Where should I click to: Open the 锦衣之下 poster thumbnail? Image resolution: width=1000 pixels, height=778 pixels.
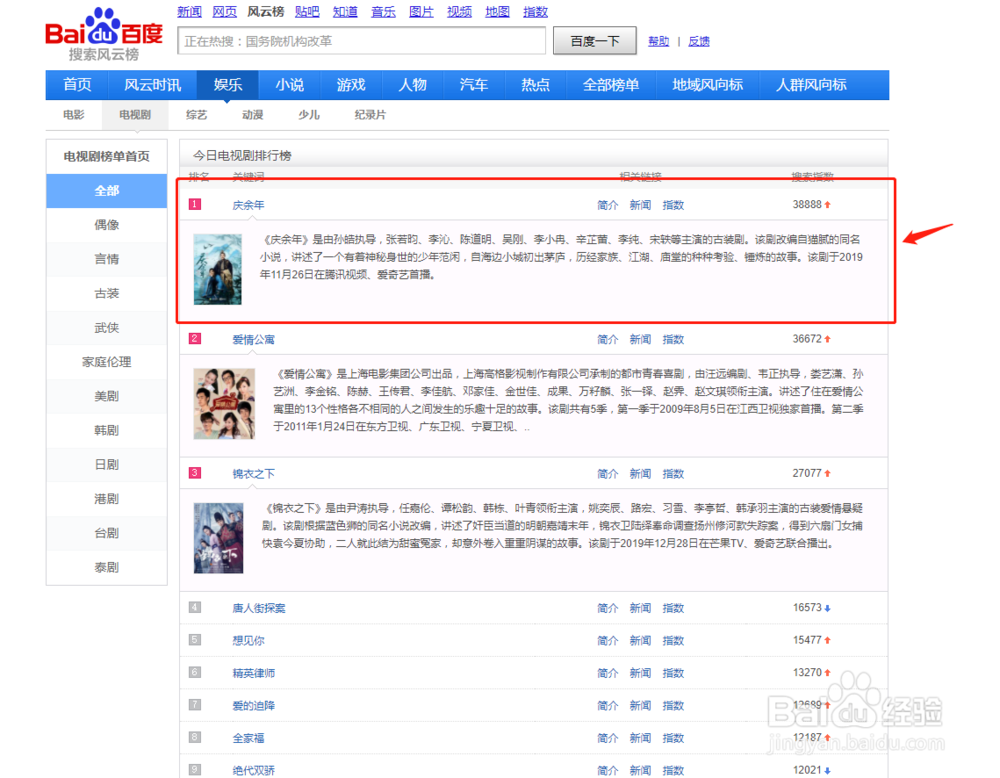pos(218,538)
